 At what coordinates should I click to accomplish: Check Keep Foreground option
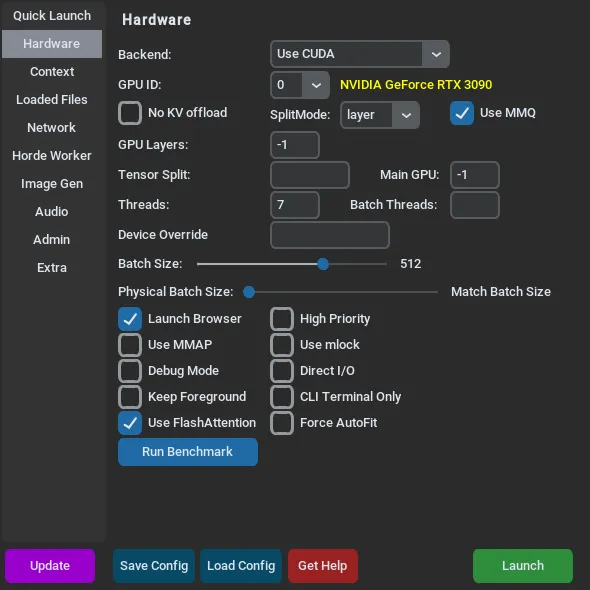130,397
